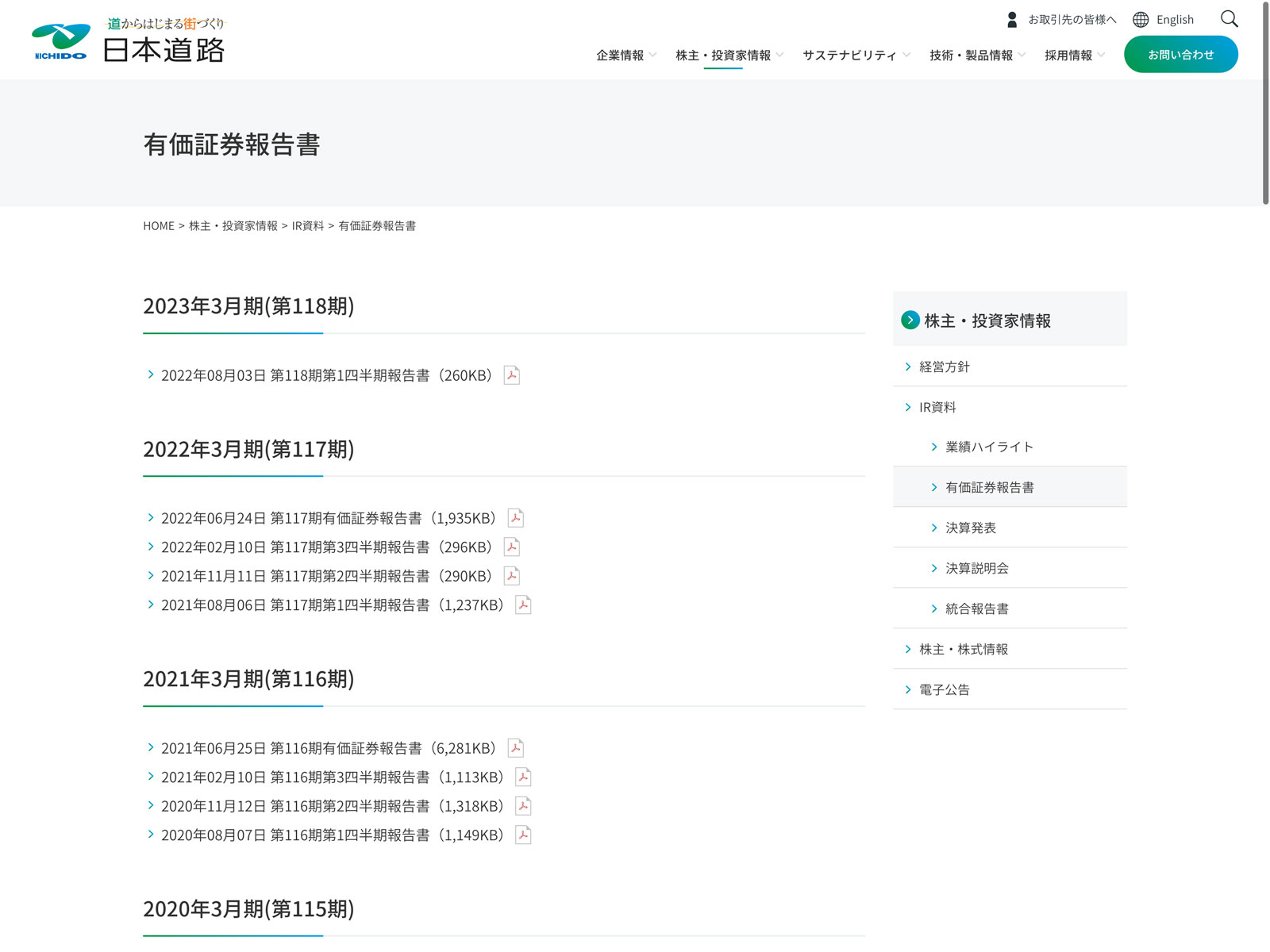1270x952 pixels.
Task: Open the 採用情報 navigation menu
Action: pyautogui.click(x=1074, y=56)
